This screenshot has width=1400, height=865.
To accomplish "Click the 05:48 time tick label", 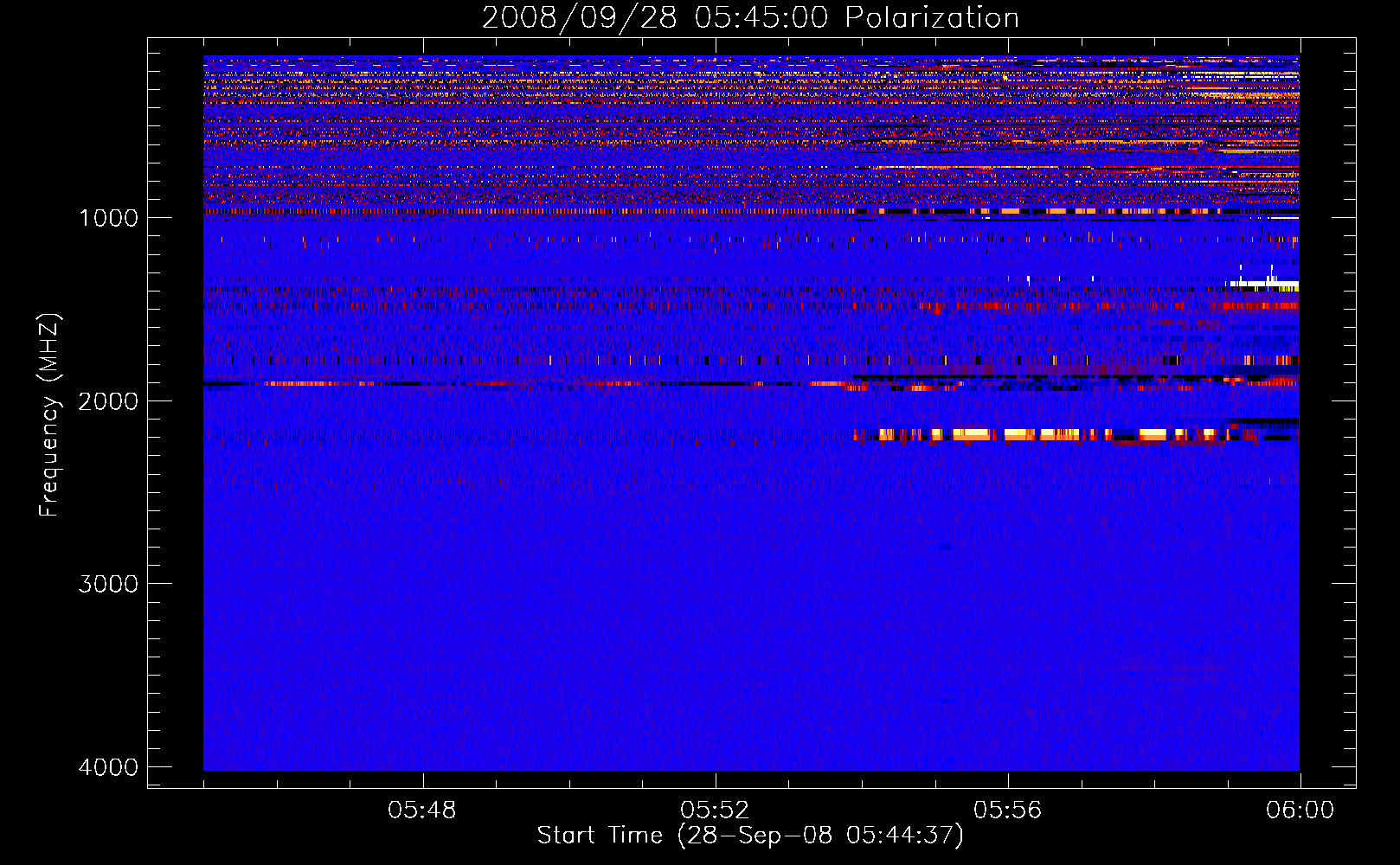I will coord(422,811).
